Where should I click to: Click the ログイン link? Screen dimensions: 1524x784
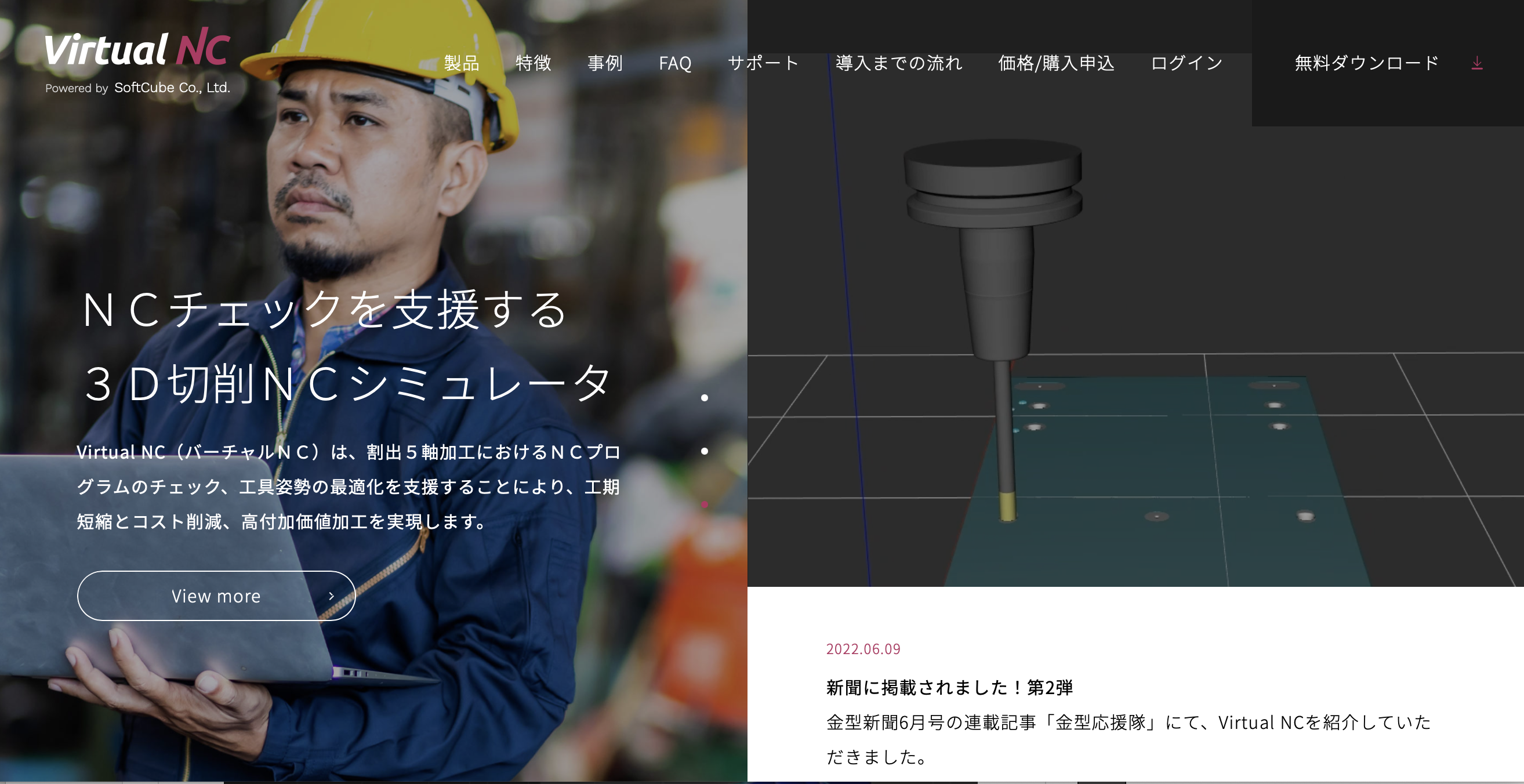click(x=1186, y=63)
